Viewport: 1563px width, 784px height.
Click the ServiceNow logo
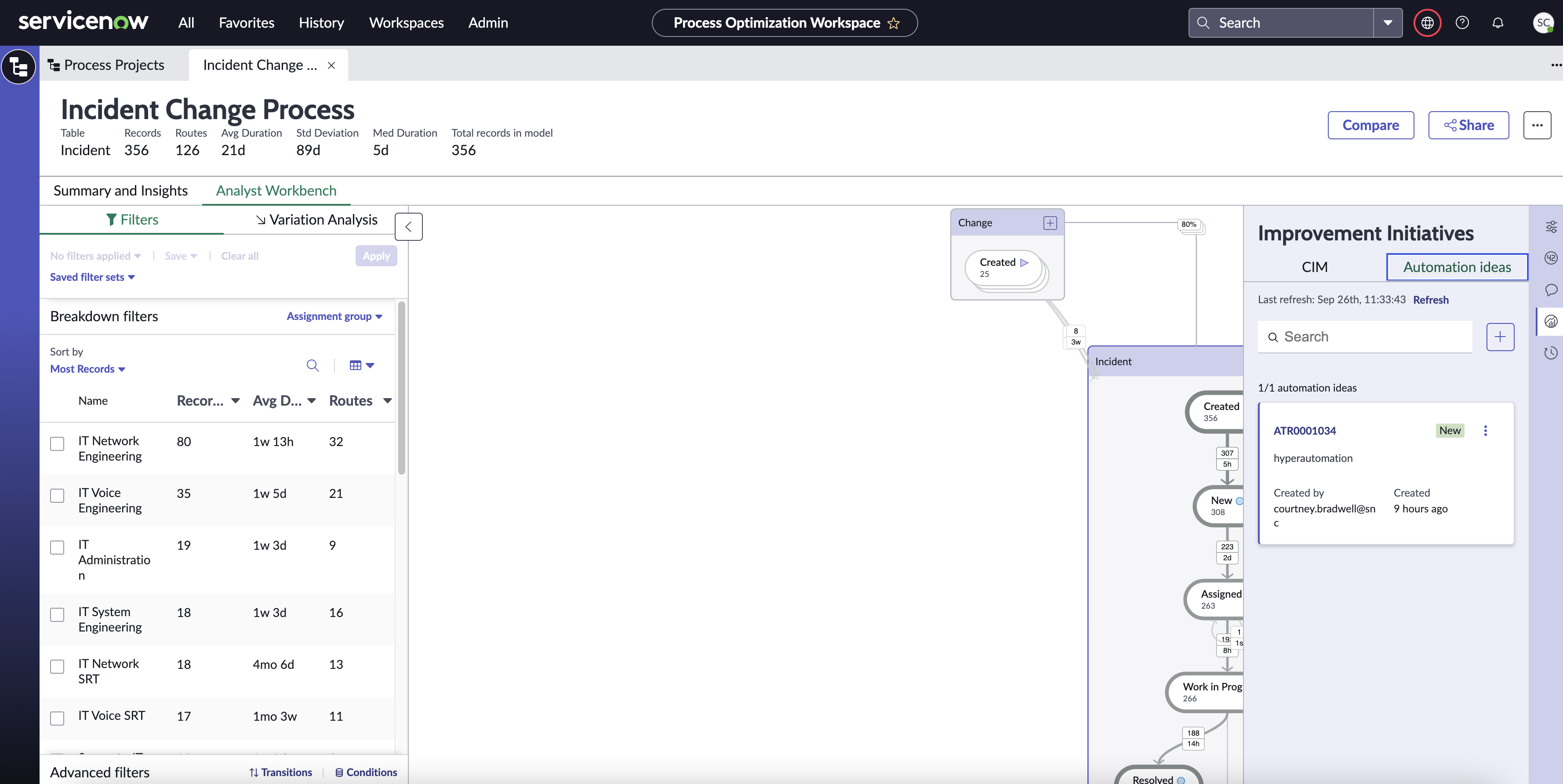click(x=83, y=22)
